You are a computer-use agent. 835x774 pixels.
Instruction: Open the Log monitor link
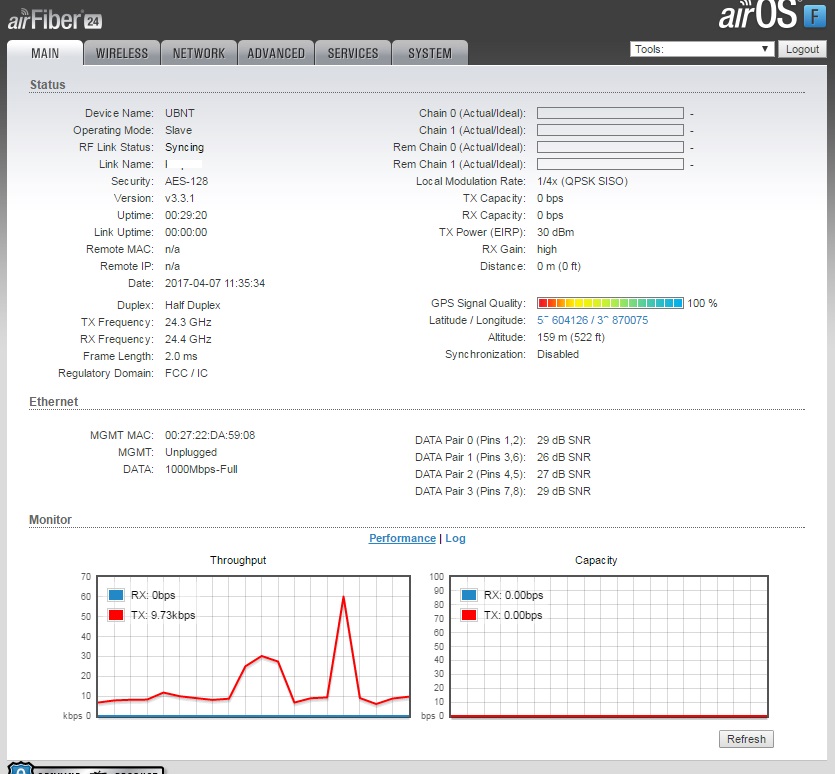coord(455,538)
